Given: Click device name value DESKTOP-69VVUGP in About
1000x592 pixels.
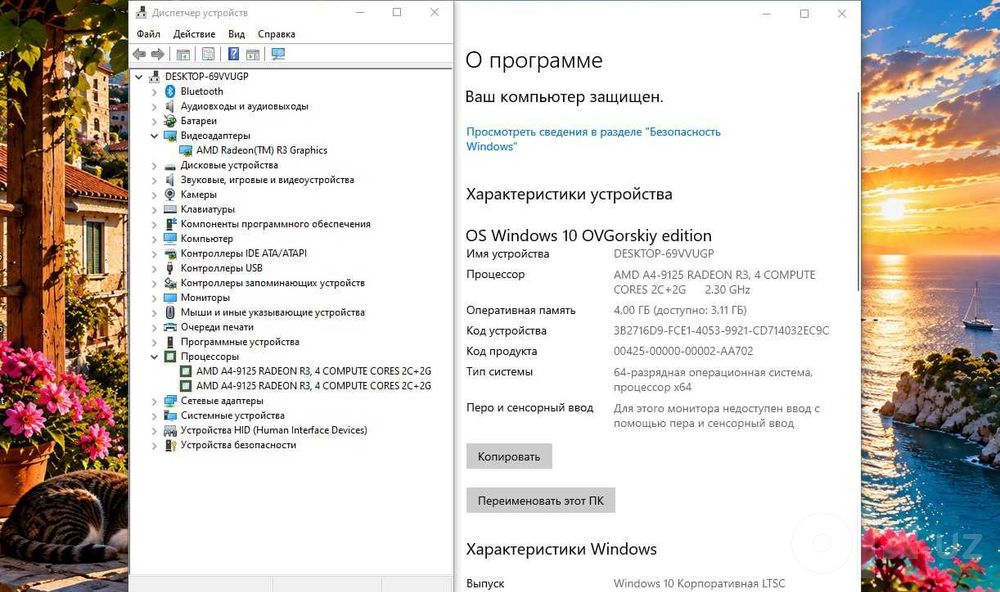Looking at the screenshot, I should 664,253.
